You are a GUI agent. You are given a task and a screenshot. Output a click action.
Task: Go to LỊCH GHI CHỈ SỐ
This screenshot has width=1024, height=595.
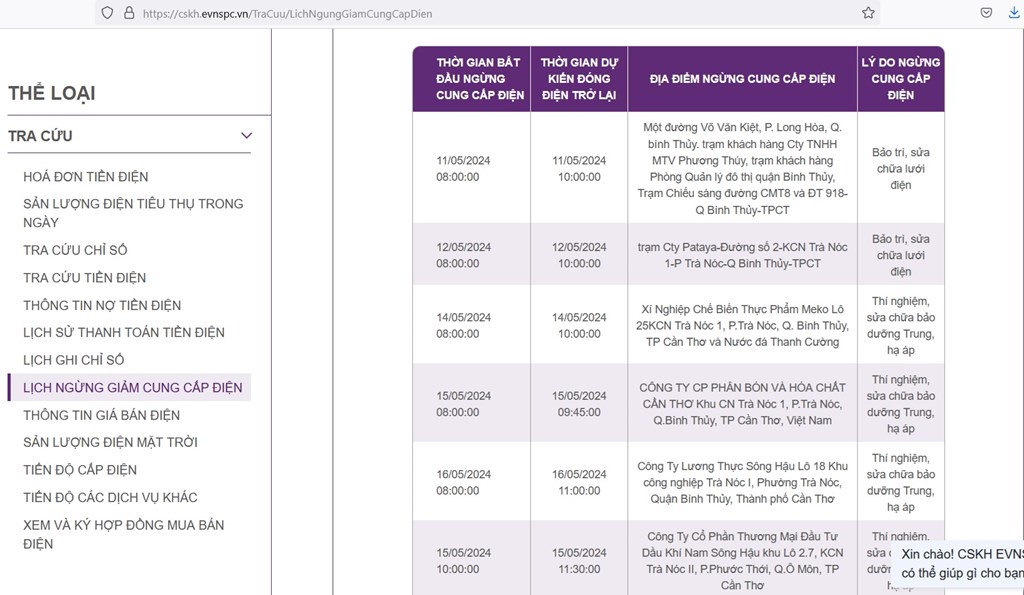click(74, 360)
